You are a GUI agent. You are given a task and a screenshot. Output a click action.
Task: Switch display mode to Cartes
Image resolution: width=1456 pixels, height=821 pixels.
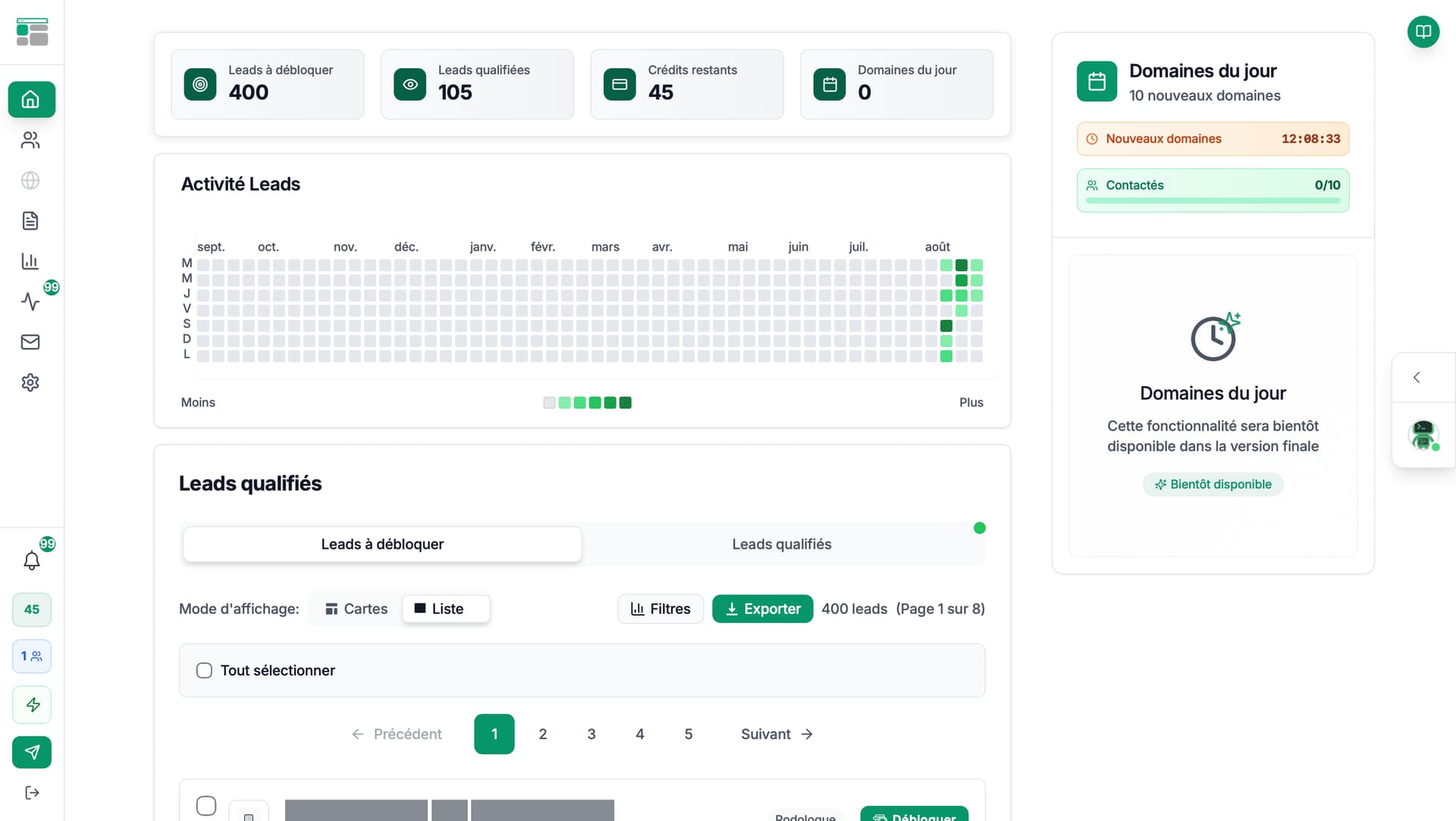pyautogui.click(x=356, y=609)
